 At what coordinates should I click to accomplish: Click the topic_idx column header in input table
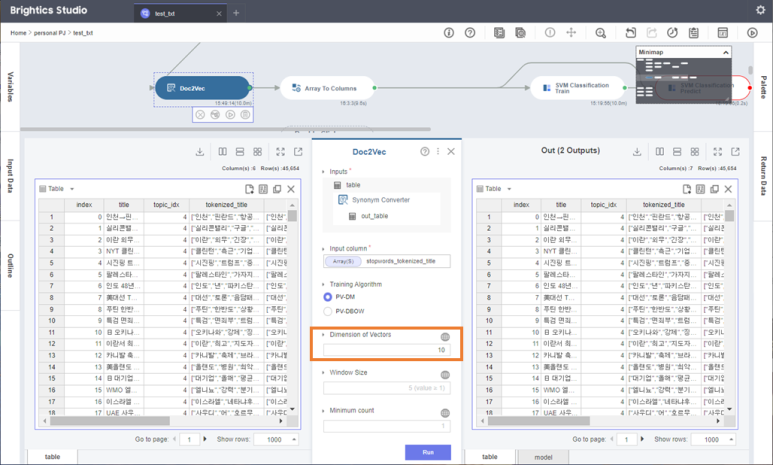(166, 205)
